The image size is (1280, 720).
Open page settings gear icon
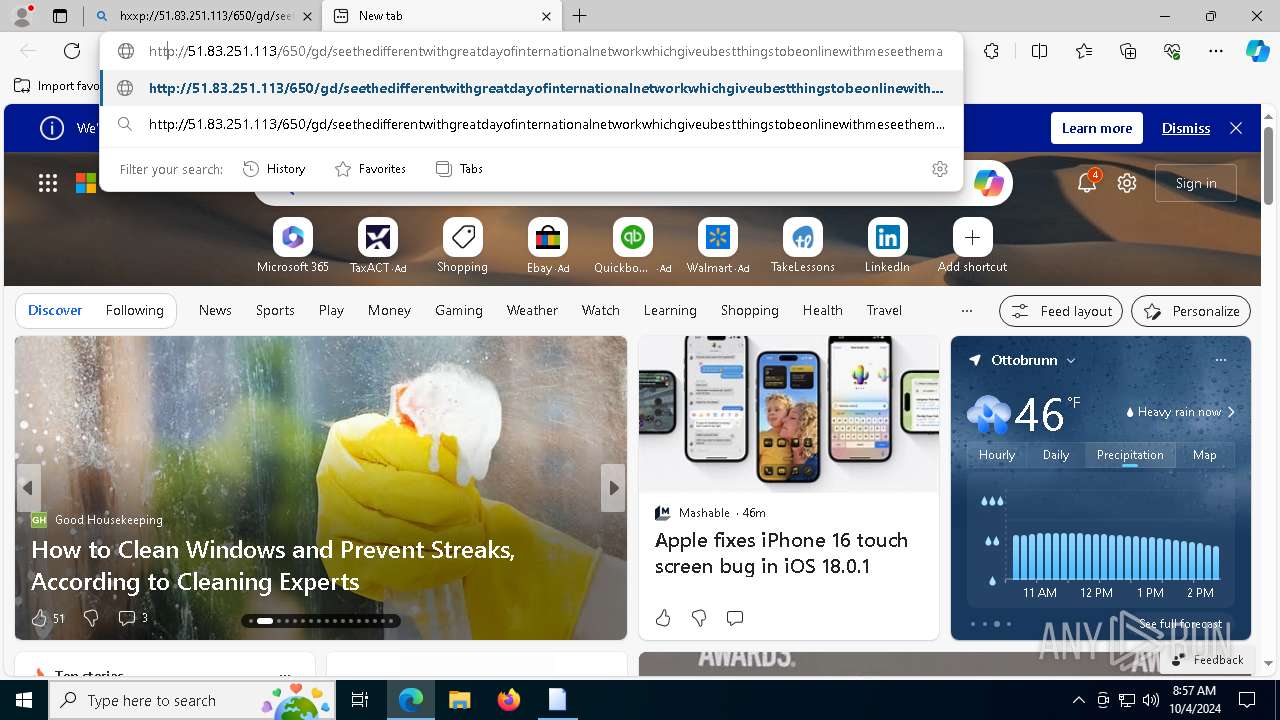tap(1127, 183)
